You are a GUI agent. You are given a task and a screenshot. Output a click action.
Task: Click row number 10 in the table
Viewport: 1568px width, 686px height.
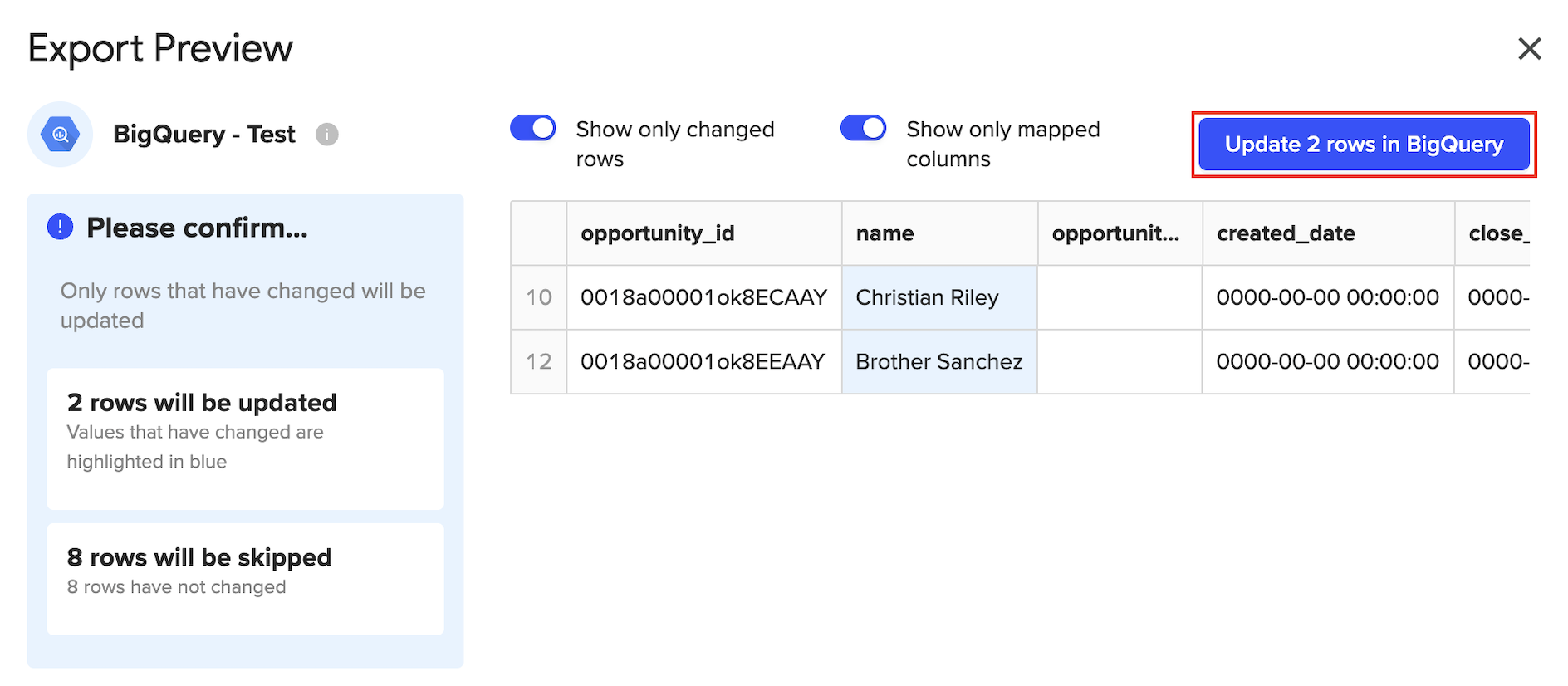(539, 297)
